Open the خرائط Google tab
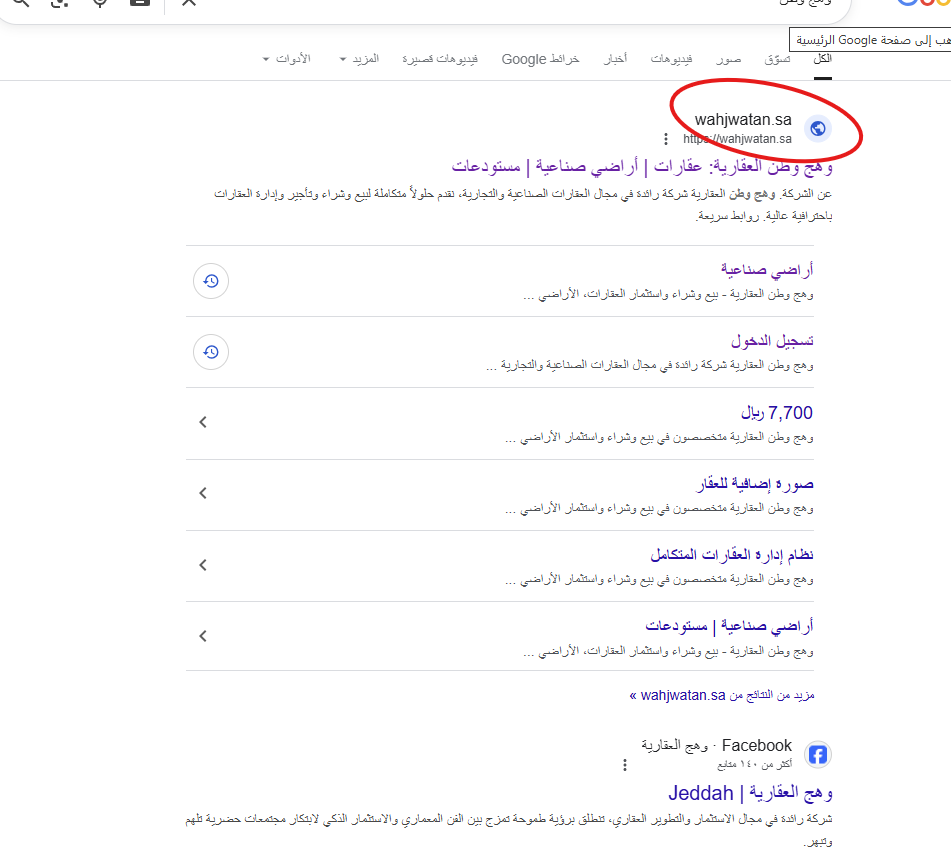 coord(540,58)
